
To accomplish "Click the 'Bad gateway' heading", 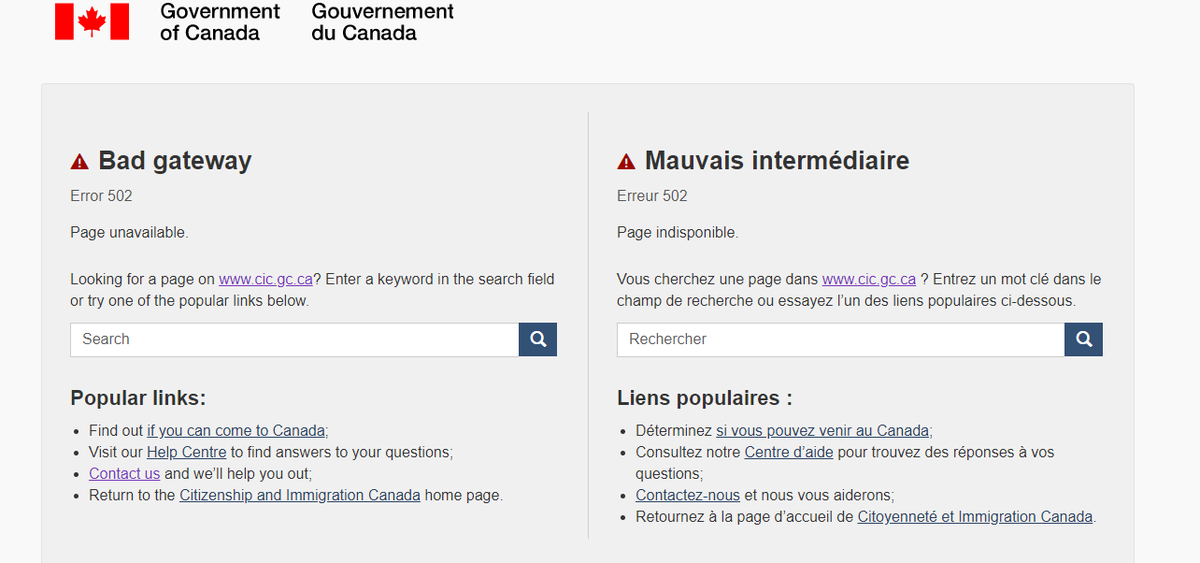I will 175,161.
